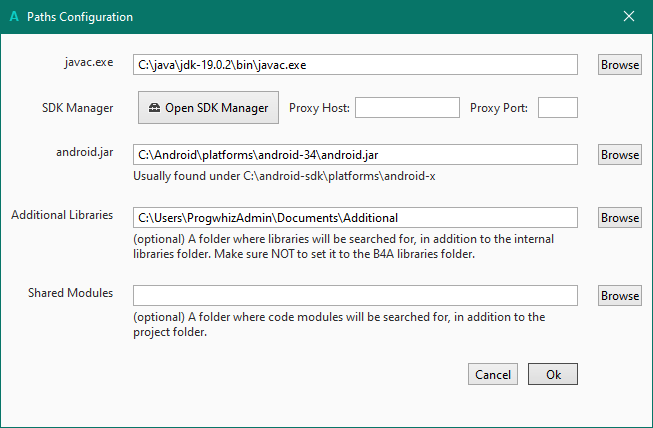Click the android.jar path input field

click(355, 155)
